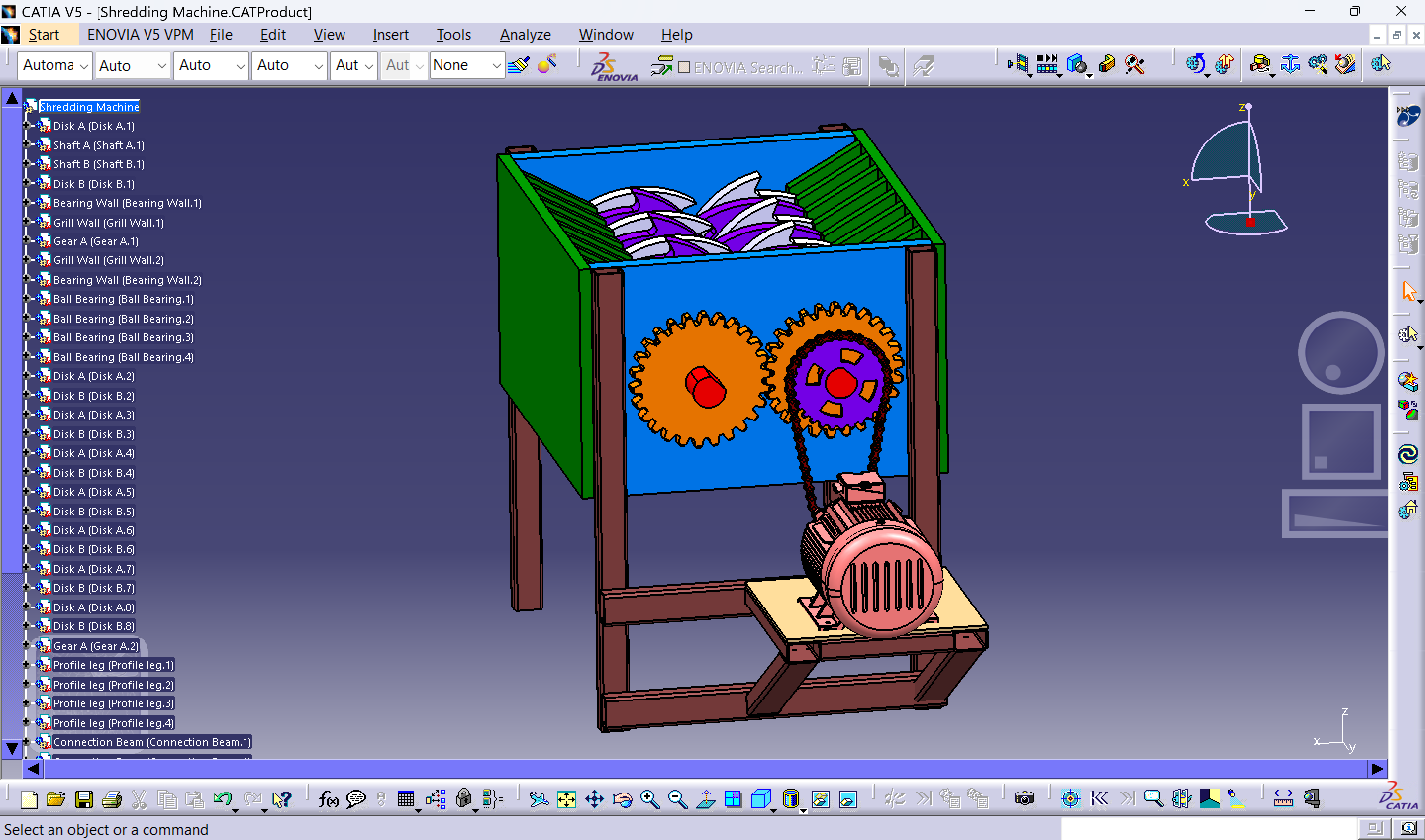Toggle the Lighting effect icon
The height and width of the screenshot is (840, 1425).
coord(1237,798)
